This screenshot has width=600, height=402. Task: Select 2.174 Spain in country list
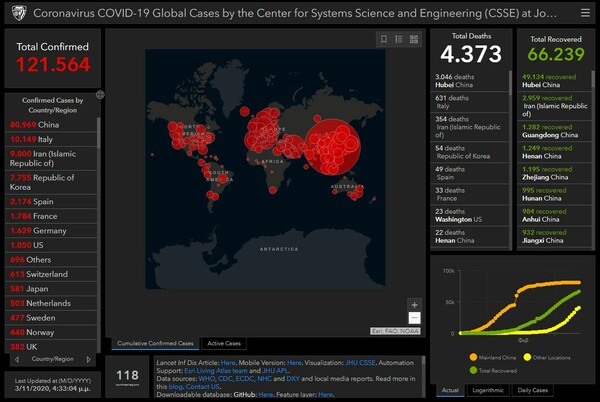pyautogui.click(x=51, y=202)
